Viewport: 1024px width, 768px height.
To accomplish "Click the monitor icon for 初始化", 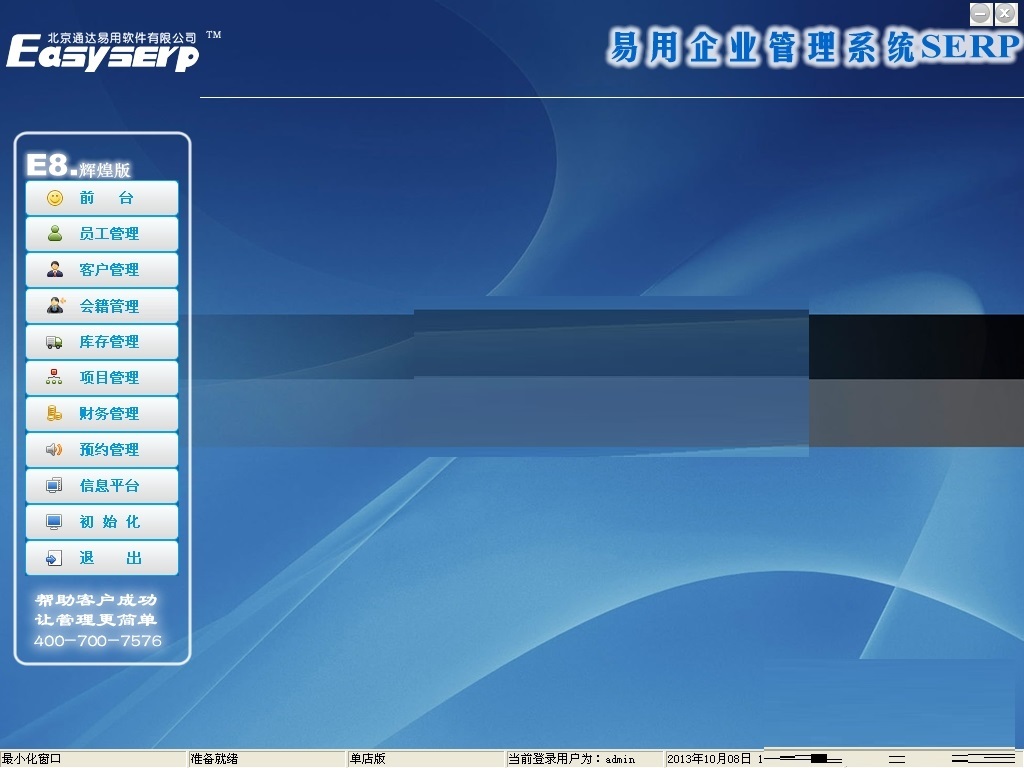I will pyautogui.click(x=54, y=521).
